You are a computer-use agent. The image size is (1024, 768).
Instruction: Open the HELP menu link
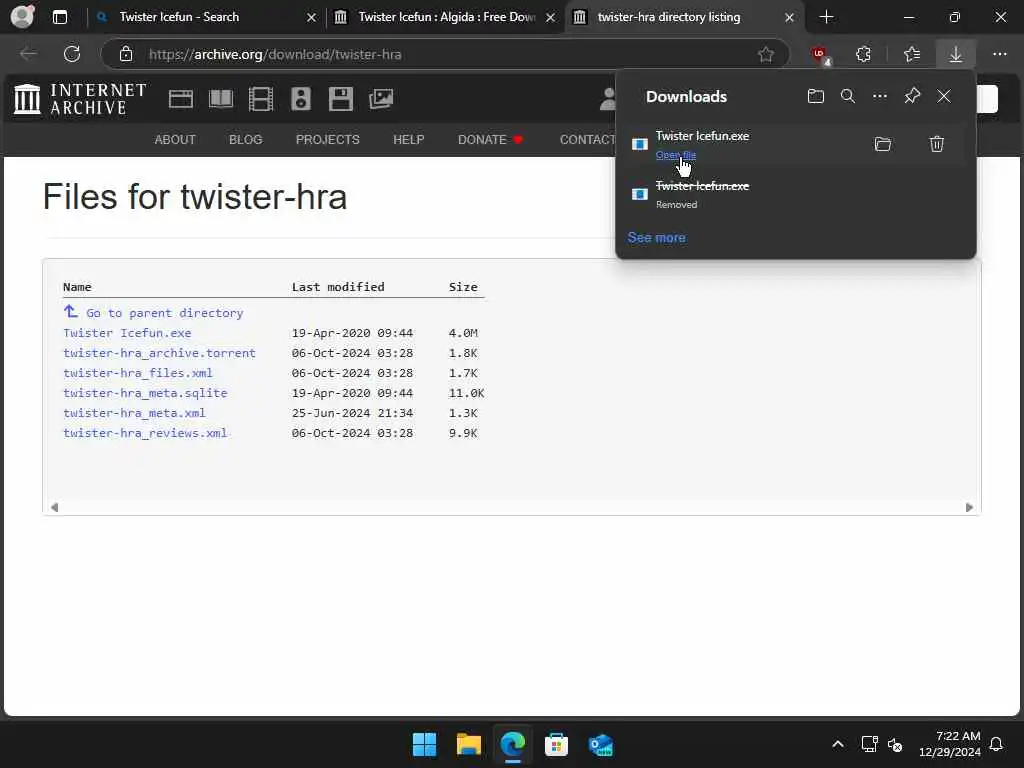tap(409, 140)
